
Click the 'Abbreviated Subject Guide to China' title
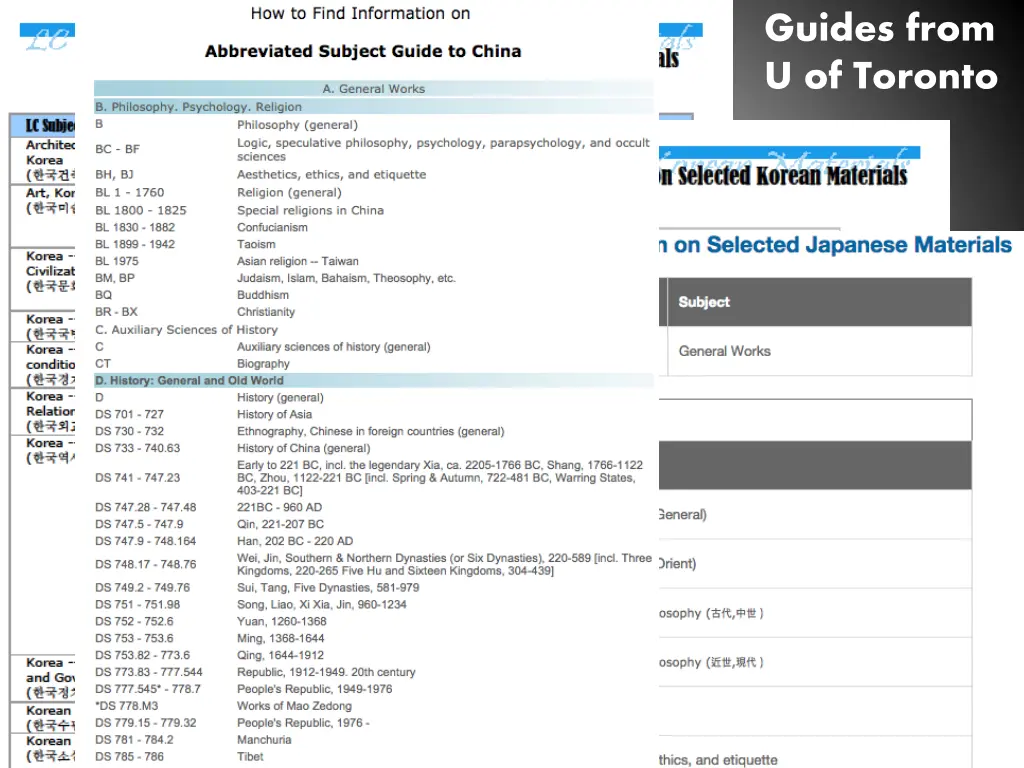tap(363, 51)
